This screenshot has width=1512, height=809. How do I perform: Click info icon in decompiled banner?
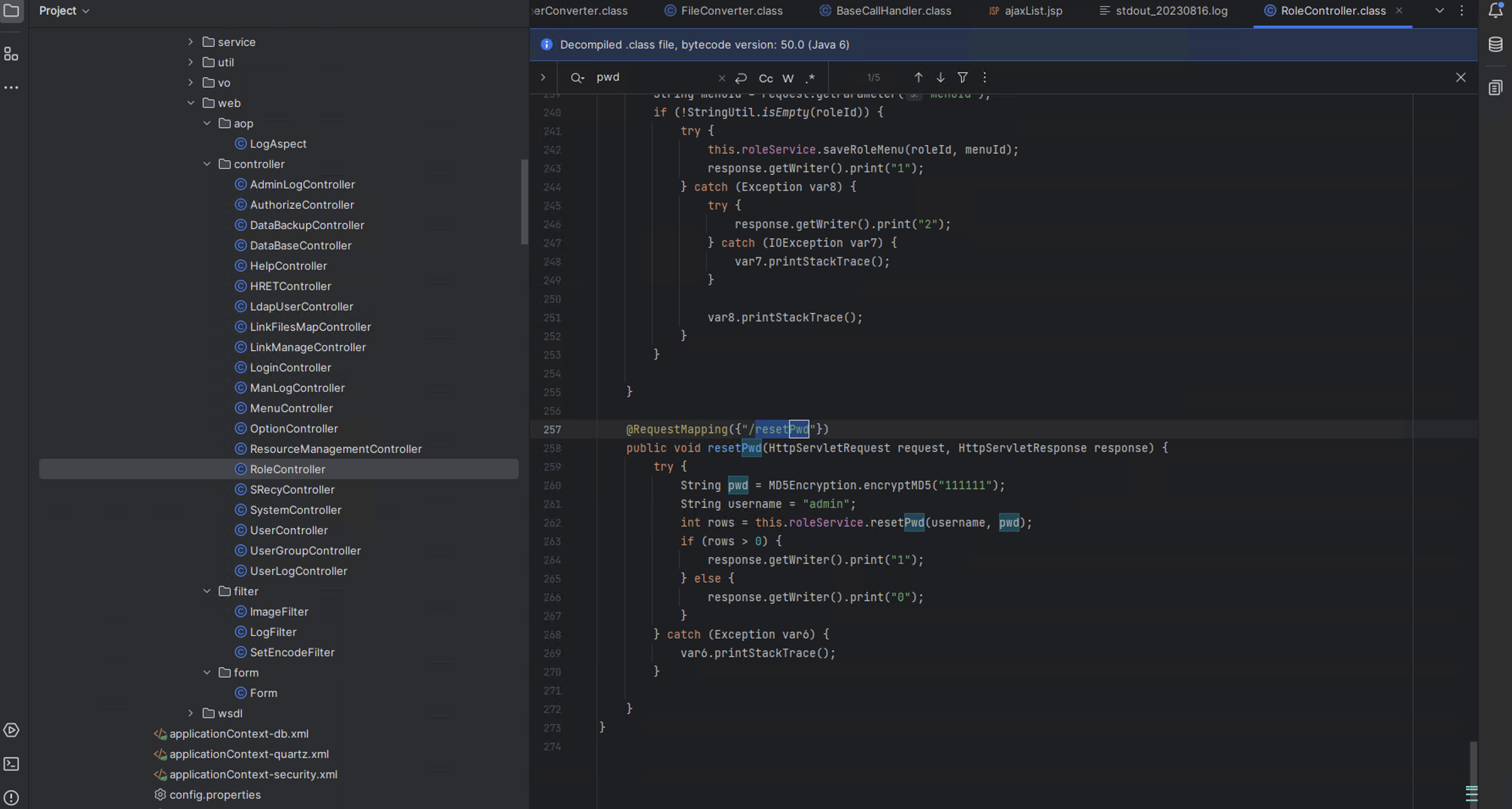tap(547, 45)
